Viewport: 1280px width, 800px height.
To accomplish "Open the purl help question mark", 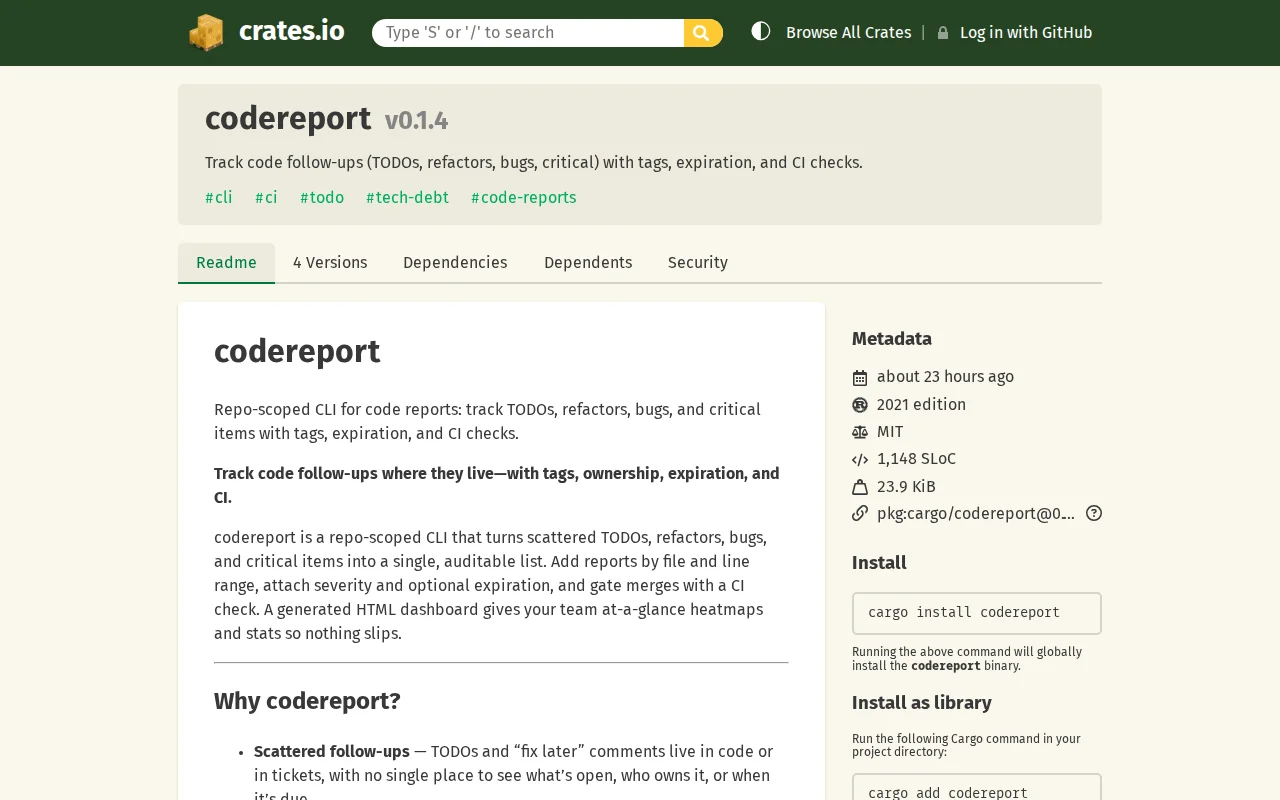I will [1094, 513].
